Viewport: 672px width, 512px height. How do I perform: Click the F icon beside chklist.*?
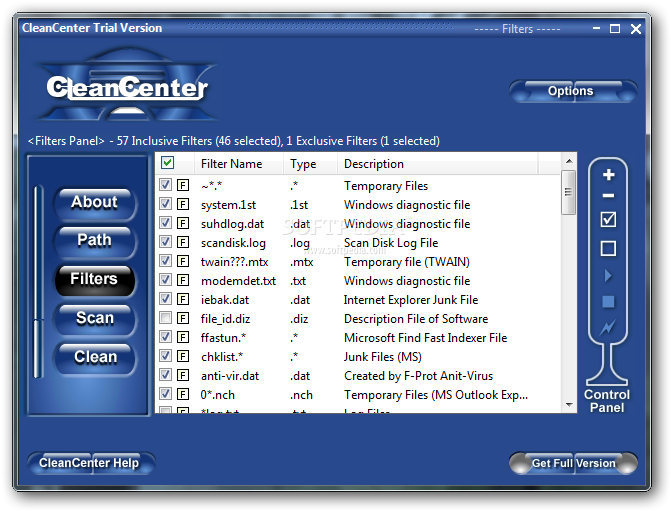point(183,356)
